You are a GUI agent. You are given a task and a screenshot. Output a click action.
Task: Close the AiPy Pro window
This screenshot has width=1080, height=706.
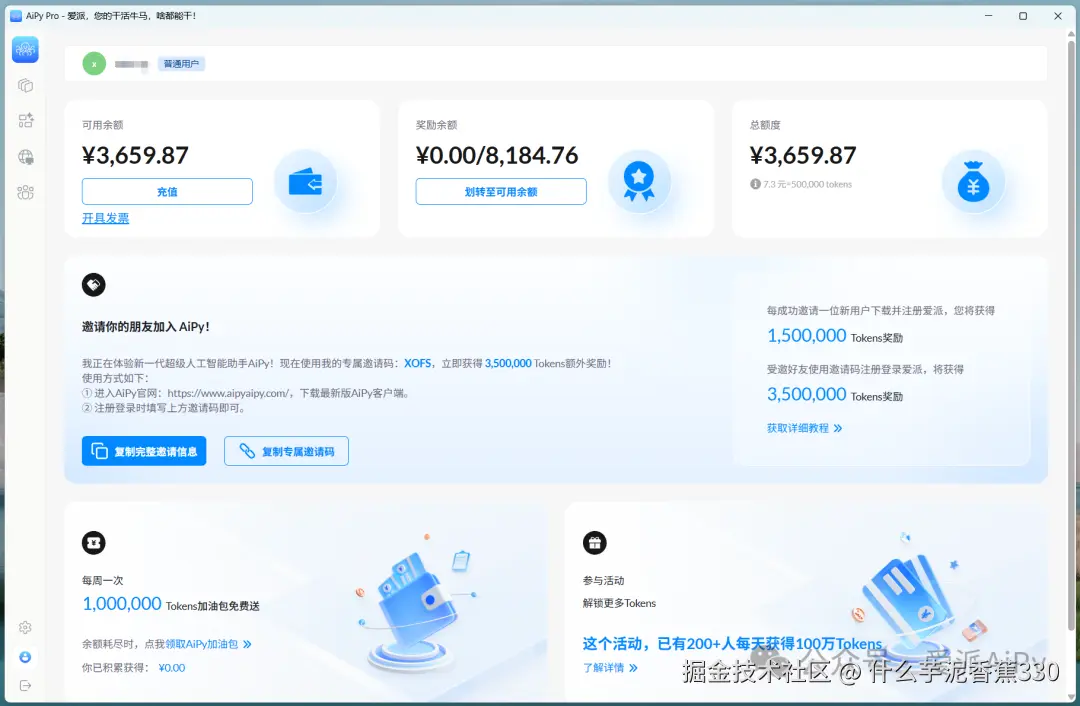coord(1058,16)
